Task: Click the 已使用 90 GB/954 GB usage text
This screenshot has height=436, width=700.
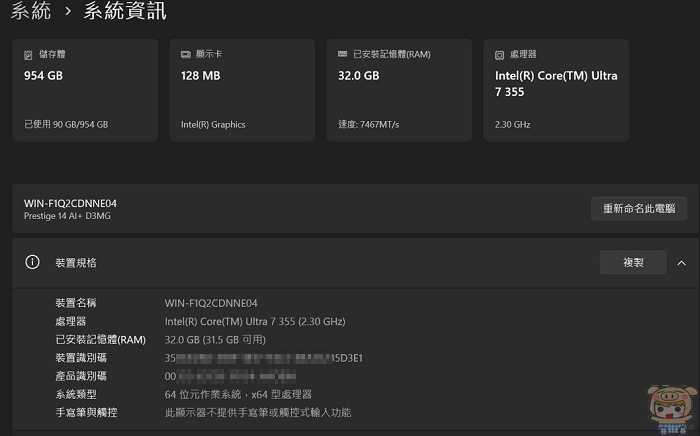Action: pyautogui.click(x=66, y=125)
